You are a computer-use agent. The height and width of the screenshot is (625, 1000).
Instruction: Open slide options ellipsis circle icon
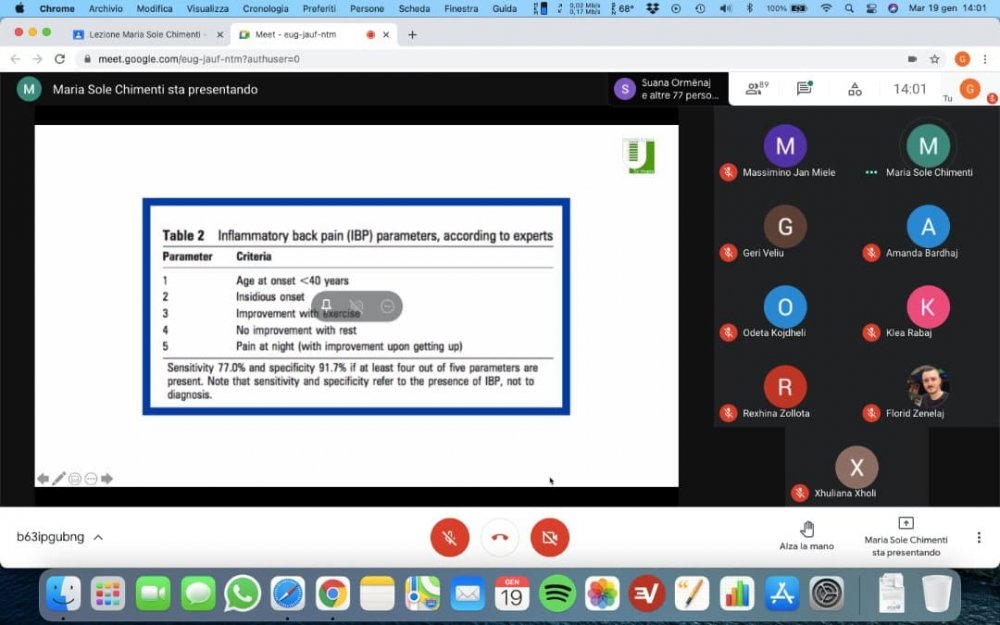pos(91,478)
